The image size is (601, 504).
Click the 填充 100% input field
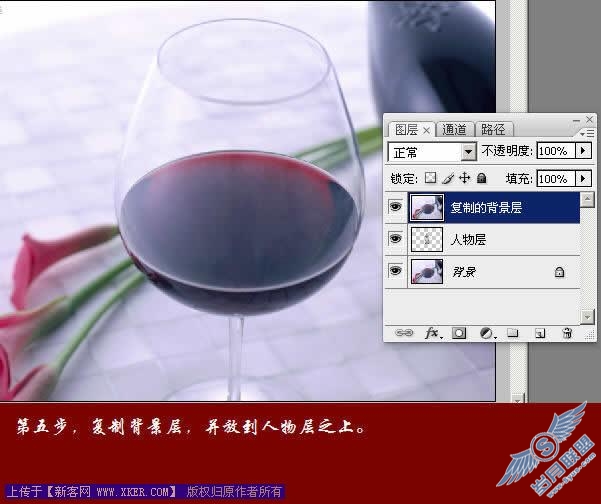pos(556,178)
